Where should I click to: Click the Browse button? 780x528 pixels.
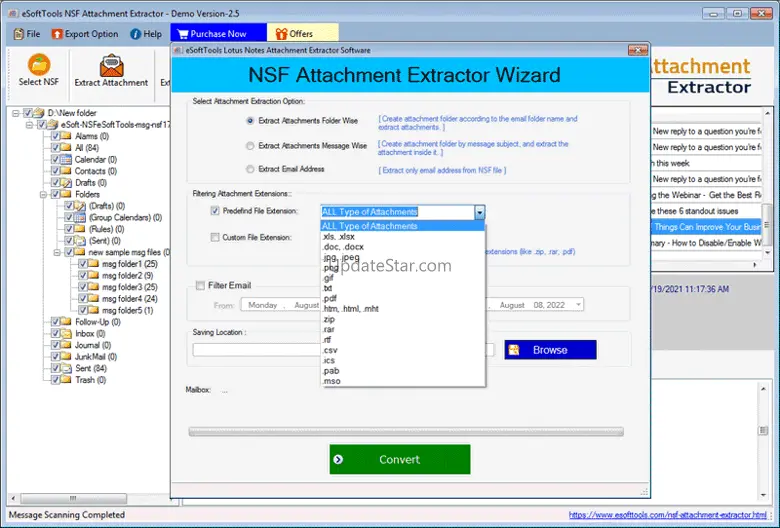[550, 350]
